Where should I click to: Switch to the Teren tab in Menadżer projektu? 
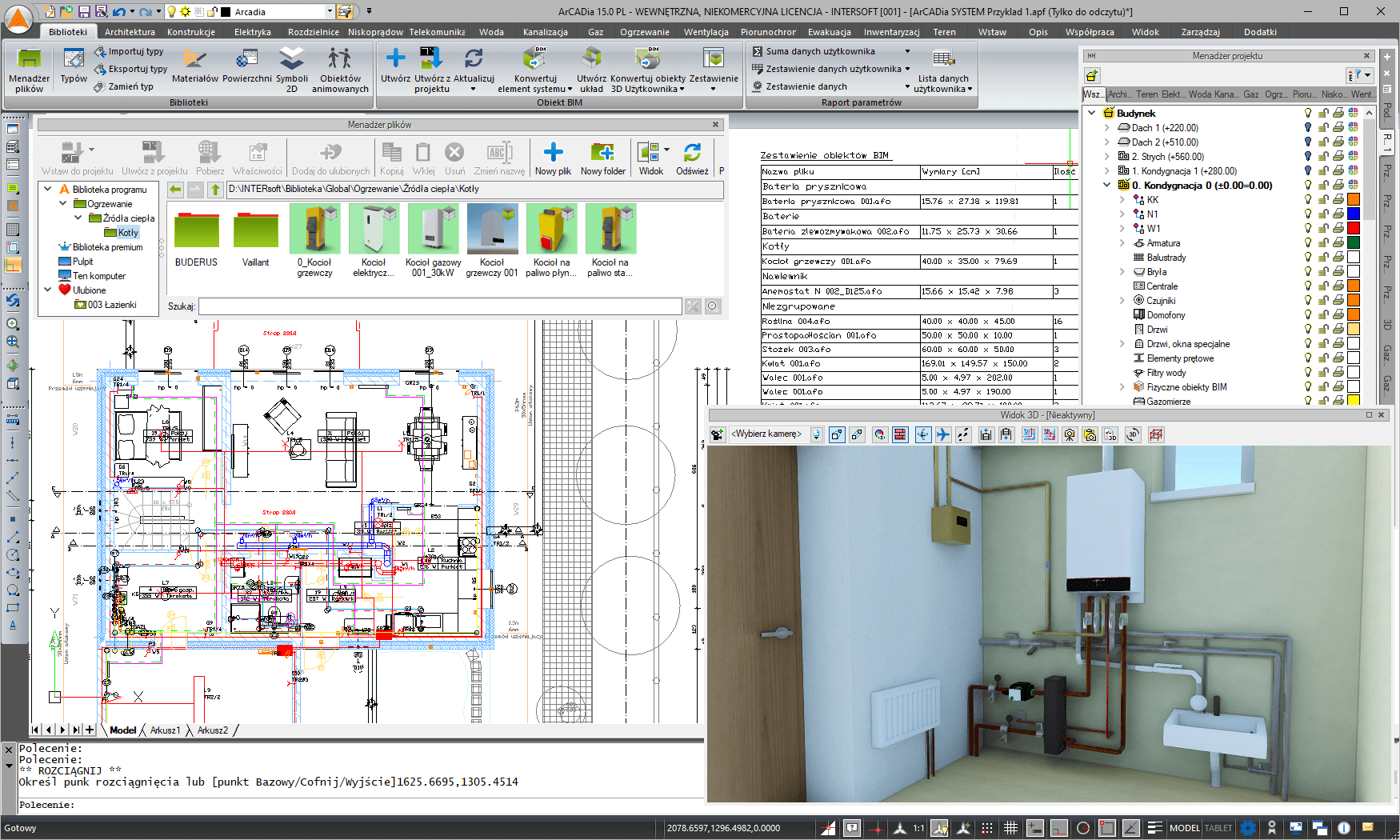[1146, 94]
